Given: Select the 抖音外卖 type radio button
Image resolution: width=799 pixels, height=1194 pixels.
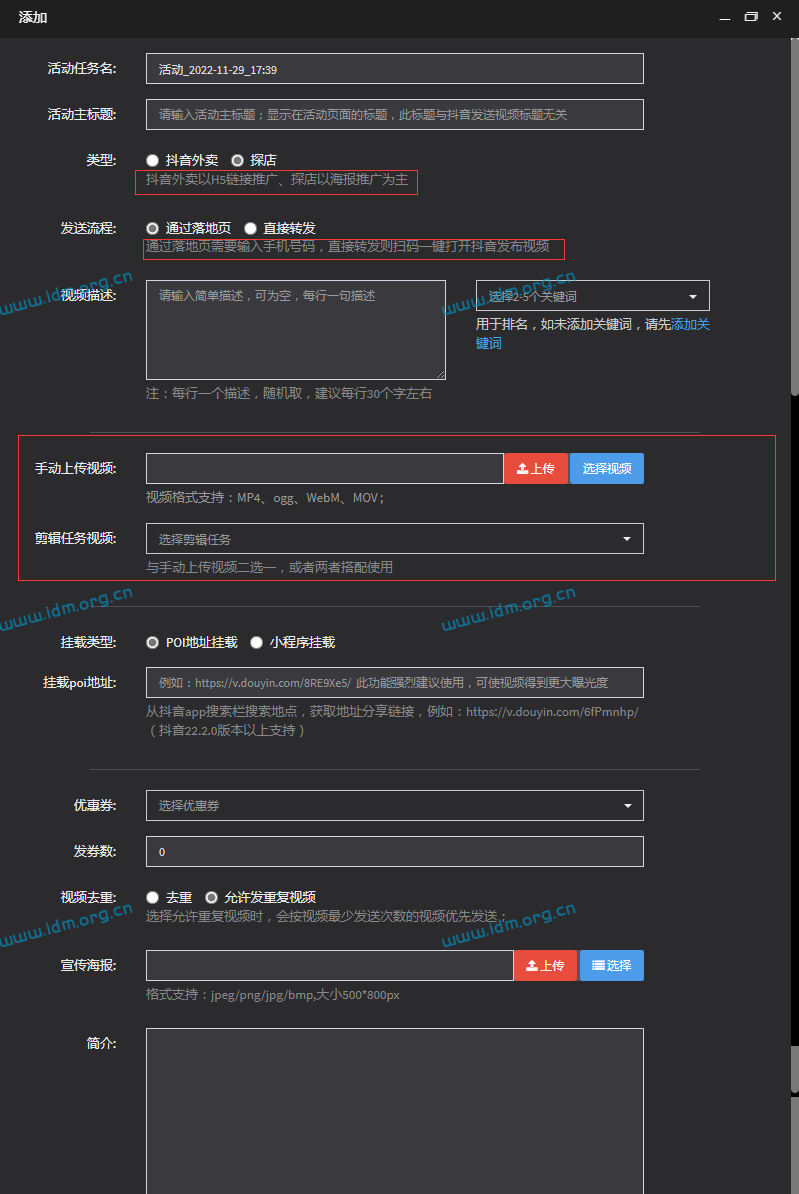Looking at the screenshot, I should (x=152, y=161).
